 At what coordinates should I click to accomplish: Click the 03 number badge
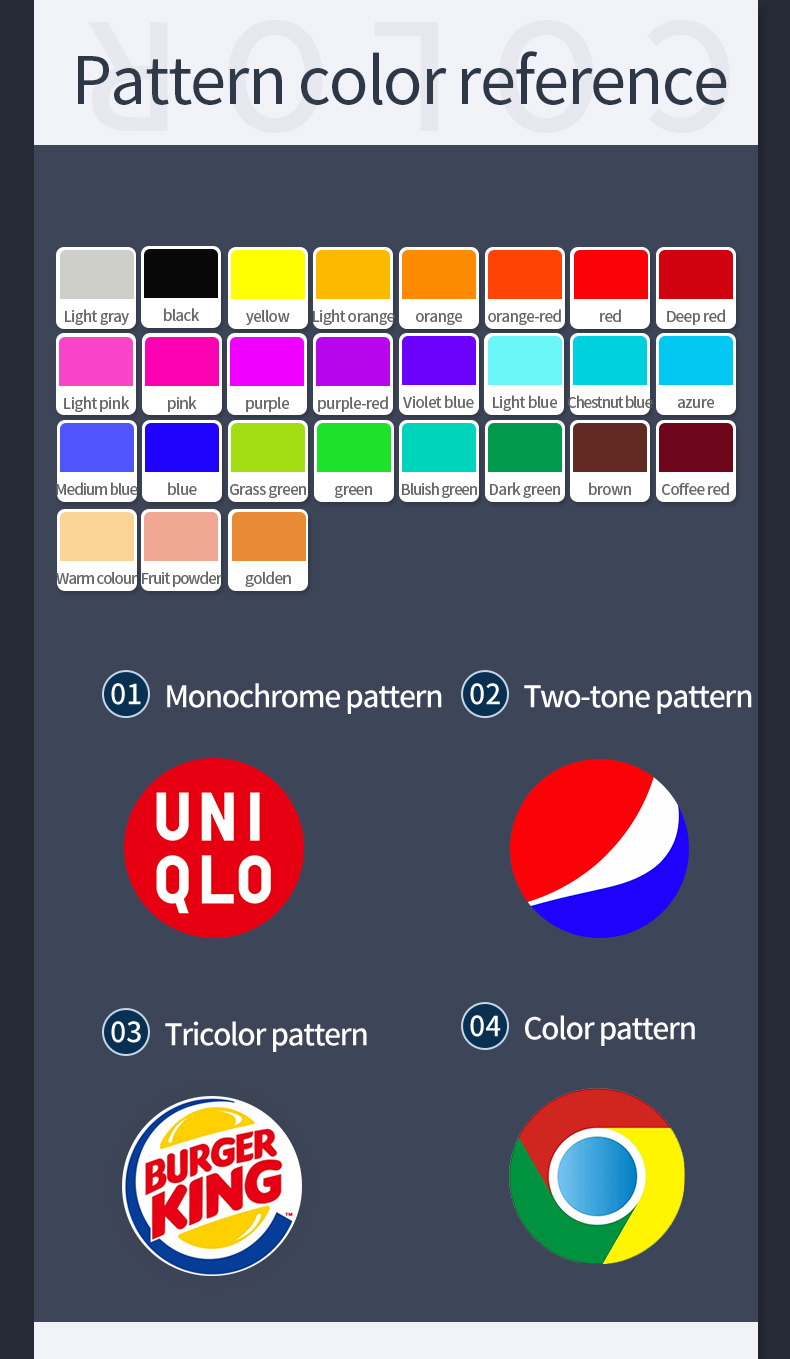pos(126,1032)
